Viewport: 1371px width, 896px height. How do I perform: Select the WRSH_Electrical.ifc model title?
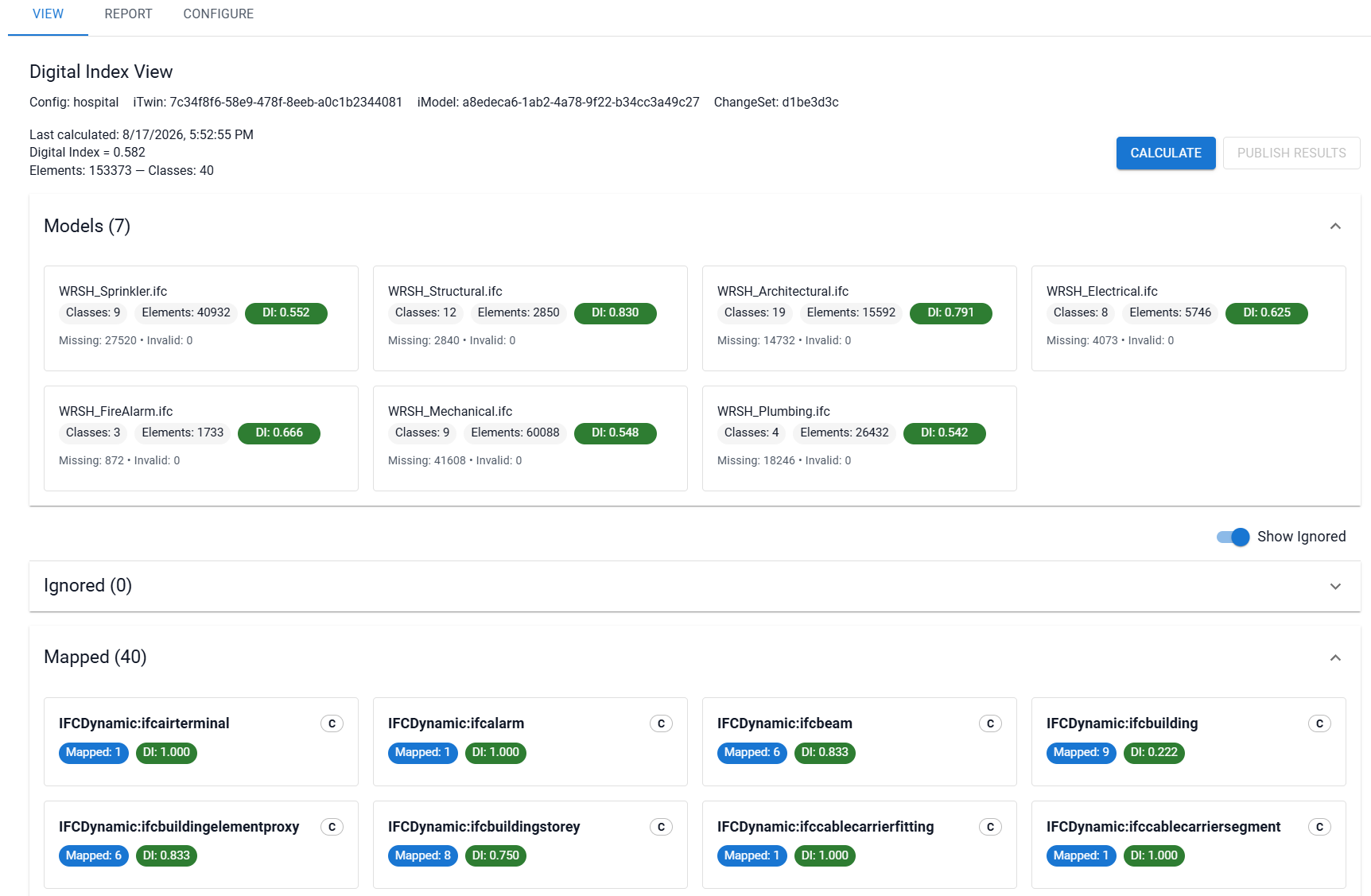(x=1102, y=291)
